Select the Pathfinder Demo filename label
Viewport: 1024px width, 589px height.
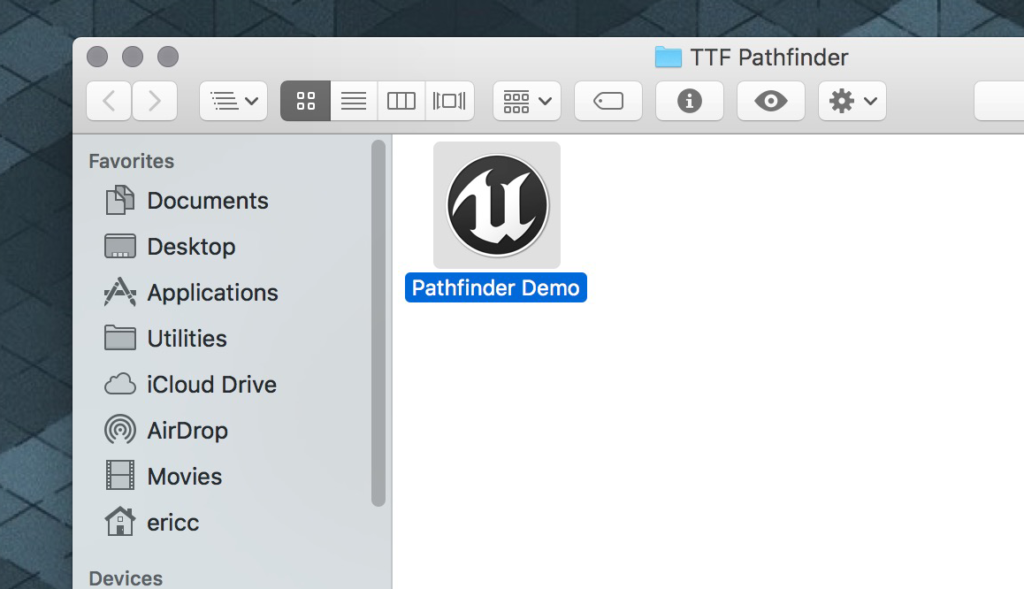tap(496, 287)
